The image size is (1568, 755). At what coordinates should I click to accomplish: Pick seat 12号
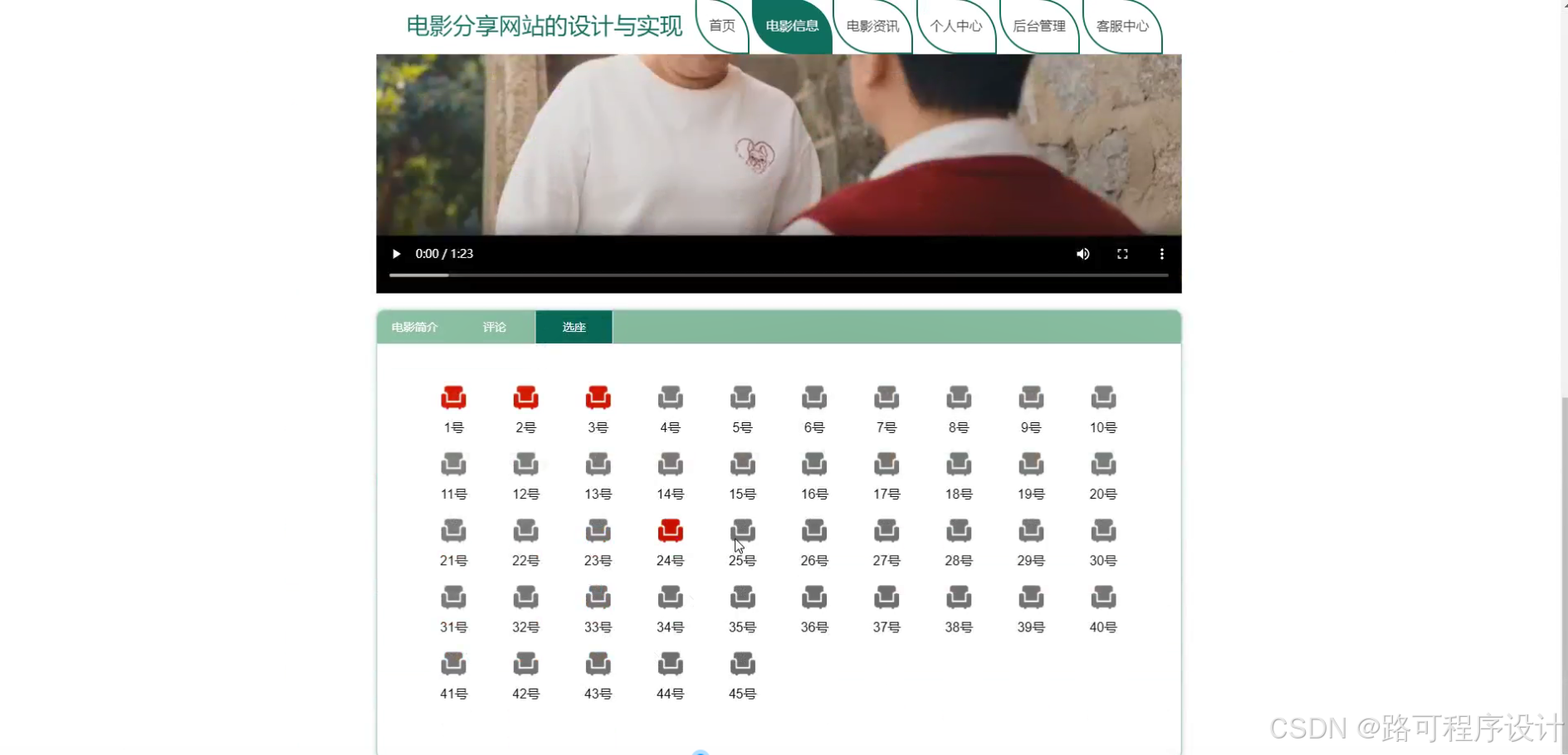click(525, 464)
